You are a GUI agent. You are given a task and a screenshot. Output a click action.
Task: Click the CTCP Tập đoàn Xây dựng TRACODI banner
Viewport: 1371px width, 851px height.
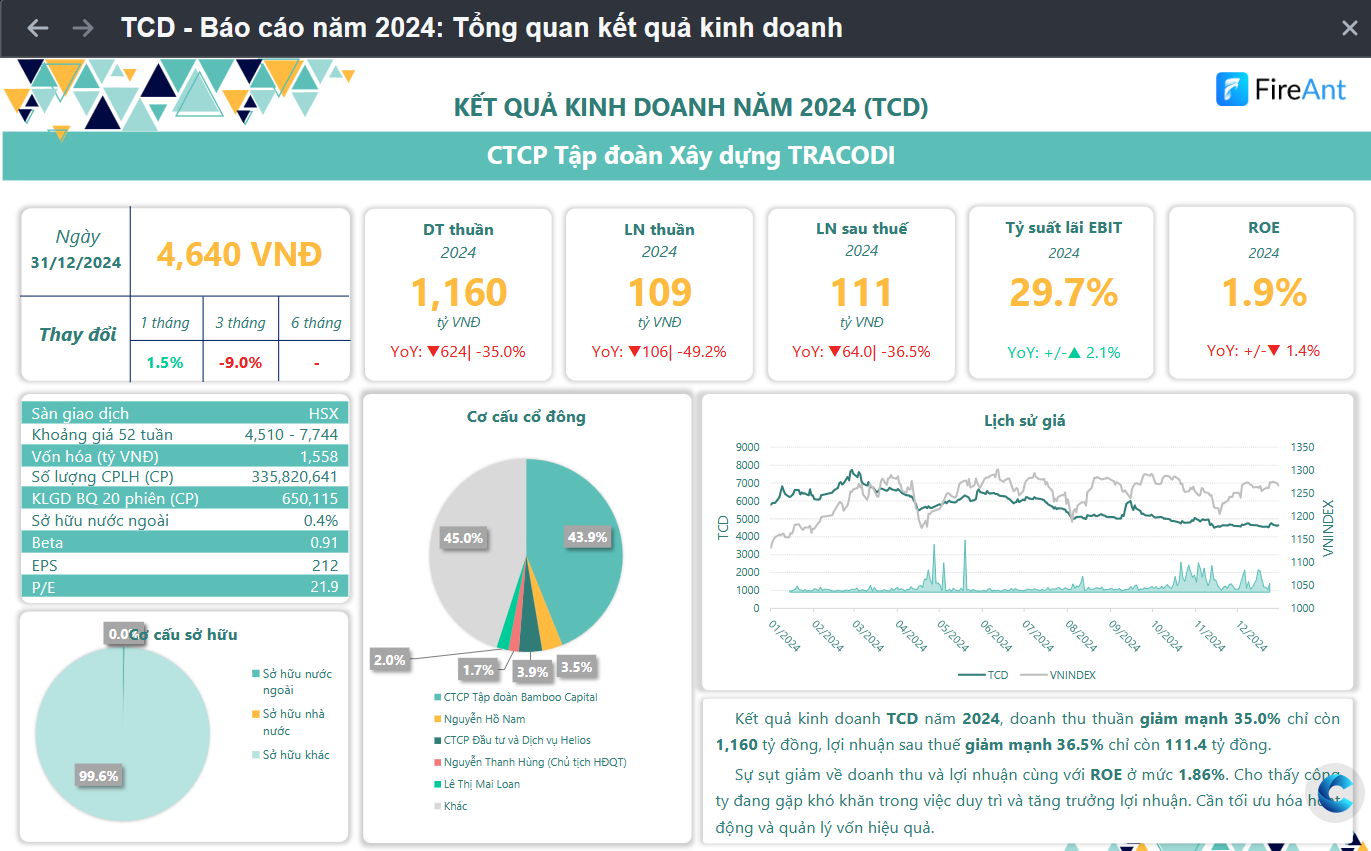pos(685,156)
